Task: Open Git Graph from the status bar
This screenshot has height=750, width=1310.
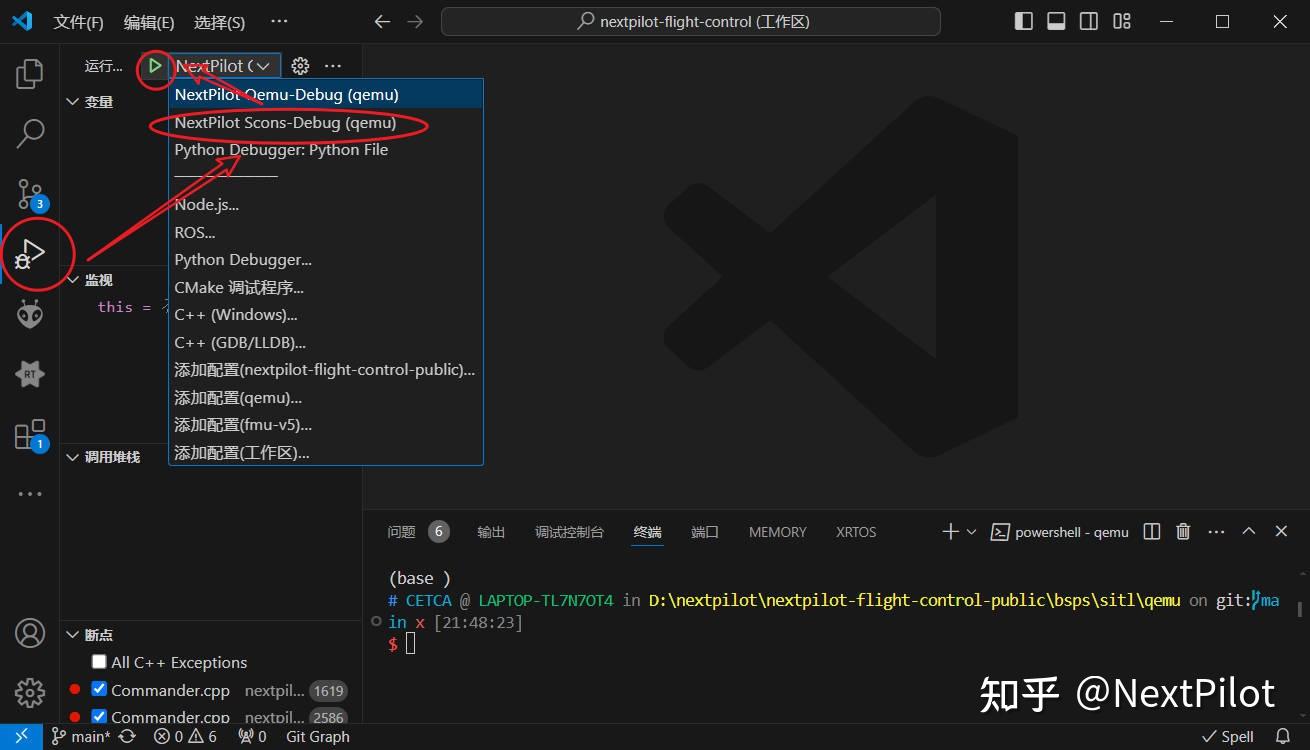Action: coord(317,736)
